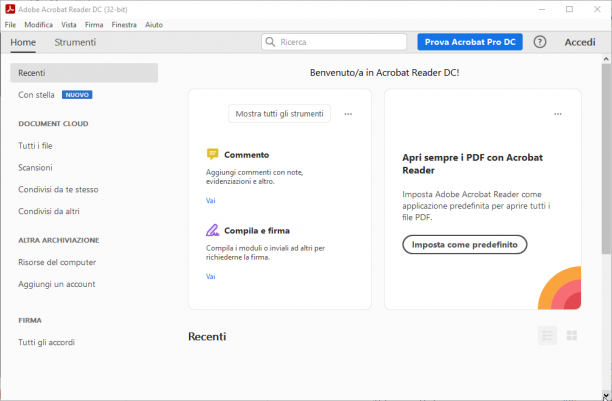Click Vai link under Commento

pyautogui.click(x=210, y=201)
